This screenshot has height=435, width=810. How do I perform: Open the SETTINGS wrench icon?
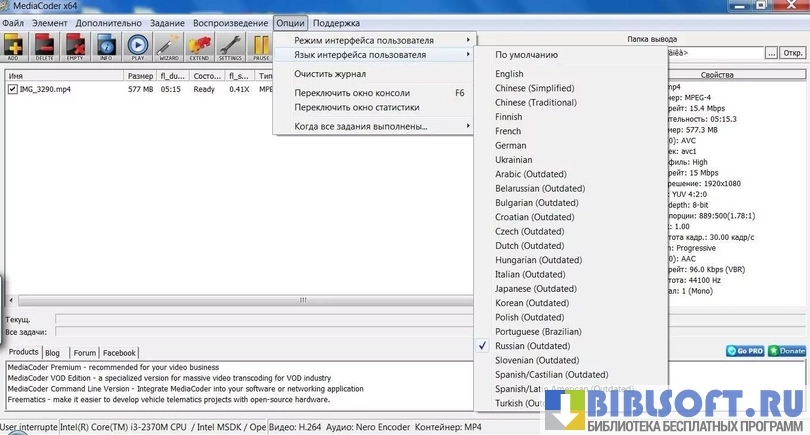click(230, 47)
